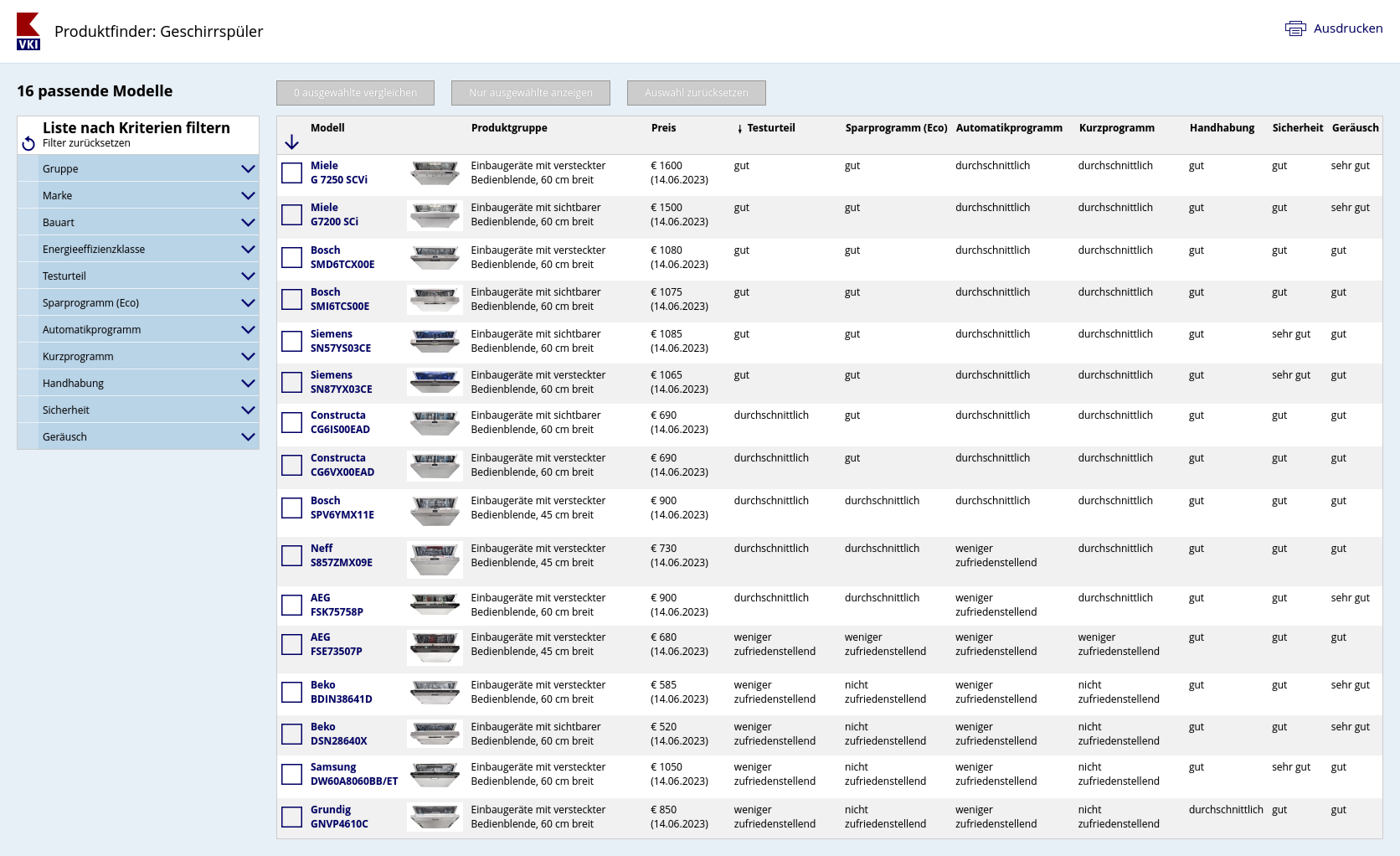1400x856 pixels.
Task: Open the Bosch SMI6TCS00E model link
Action: 340,299
